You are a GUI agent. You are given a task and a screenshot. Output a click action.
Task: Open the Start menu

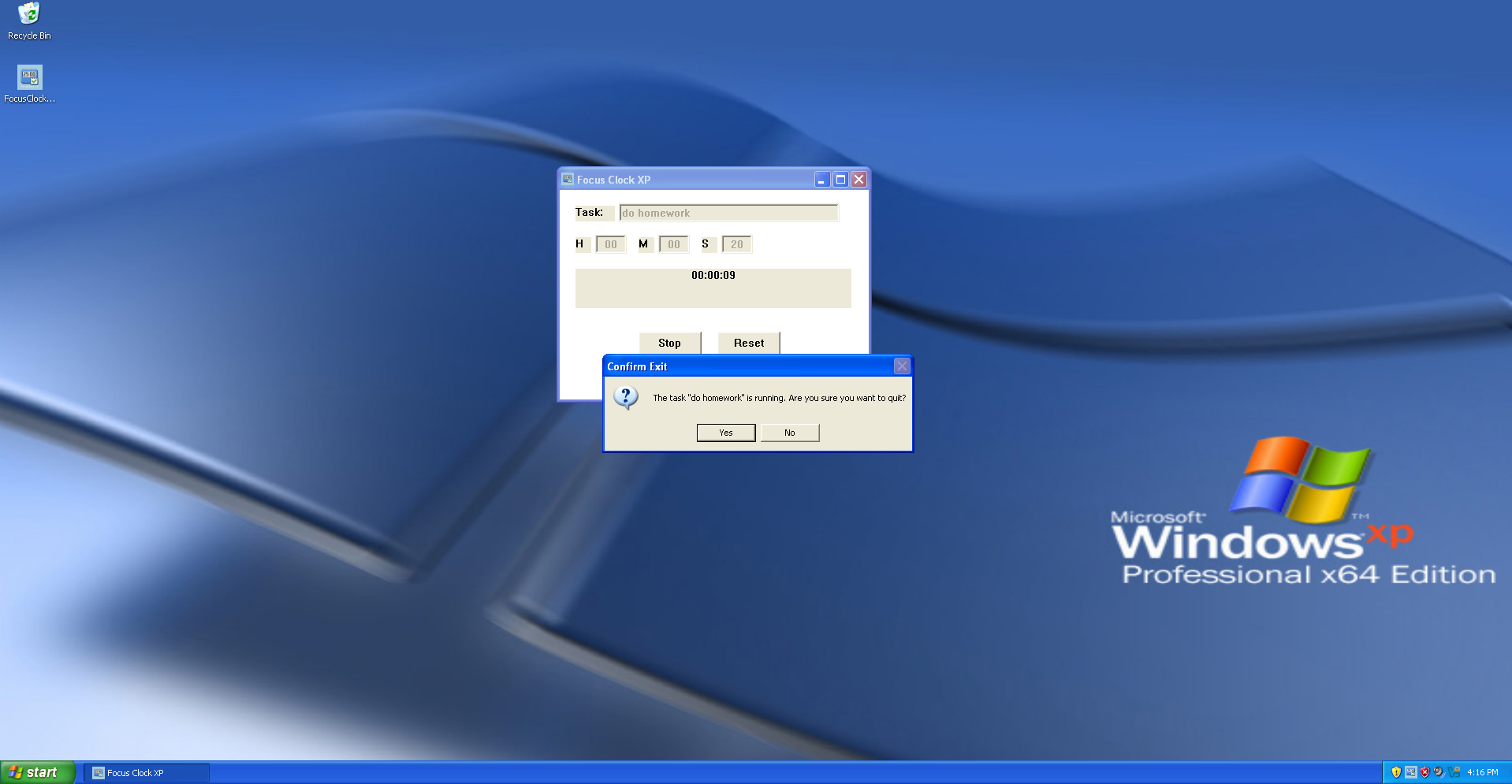(x=38, y=772)
